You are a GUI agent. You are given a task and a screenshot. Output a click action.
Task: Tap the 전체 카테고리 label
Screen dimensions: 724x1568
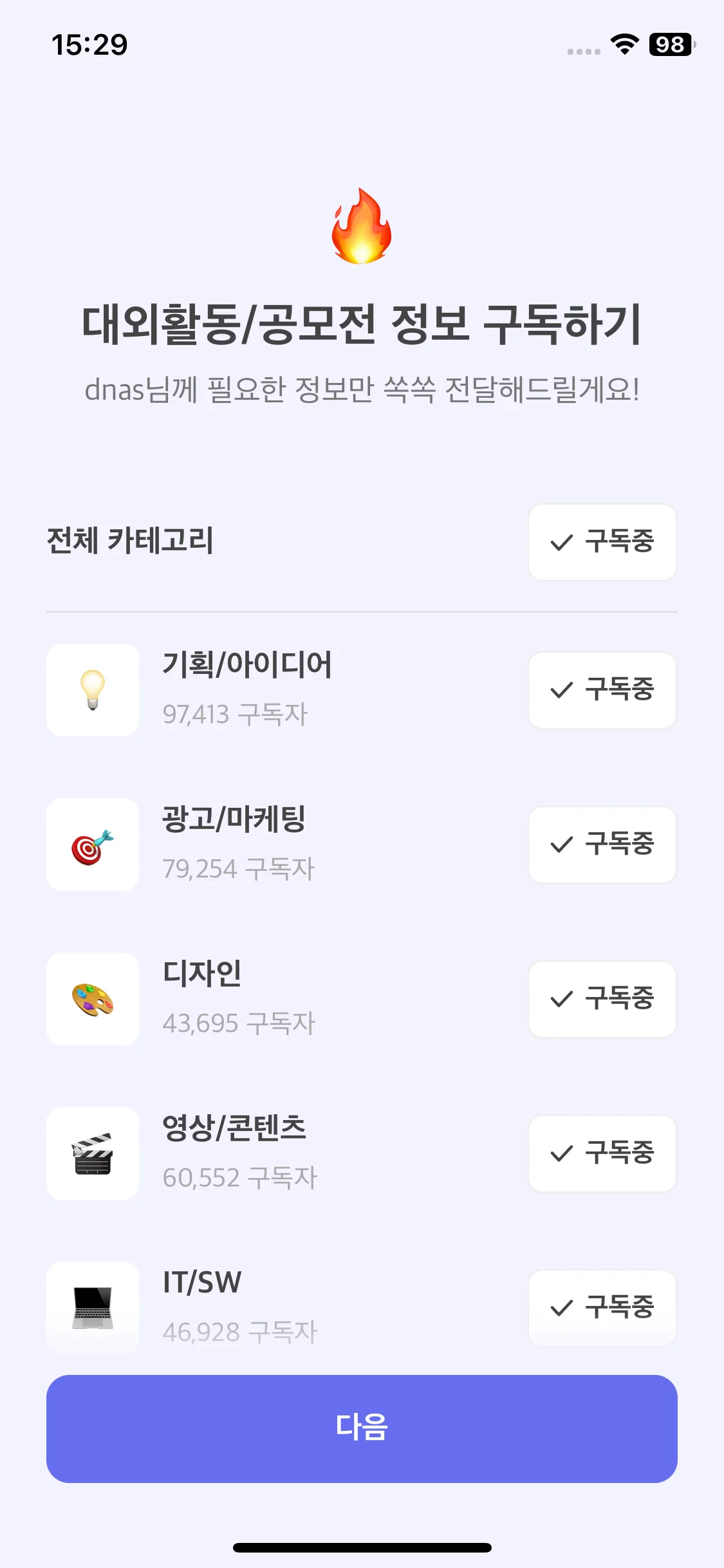coord(130,541)
